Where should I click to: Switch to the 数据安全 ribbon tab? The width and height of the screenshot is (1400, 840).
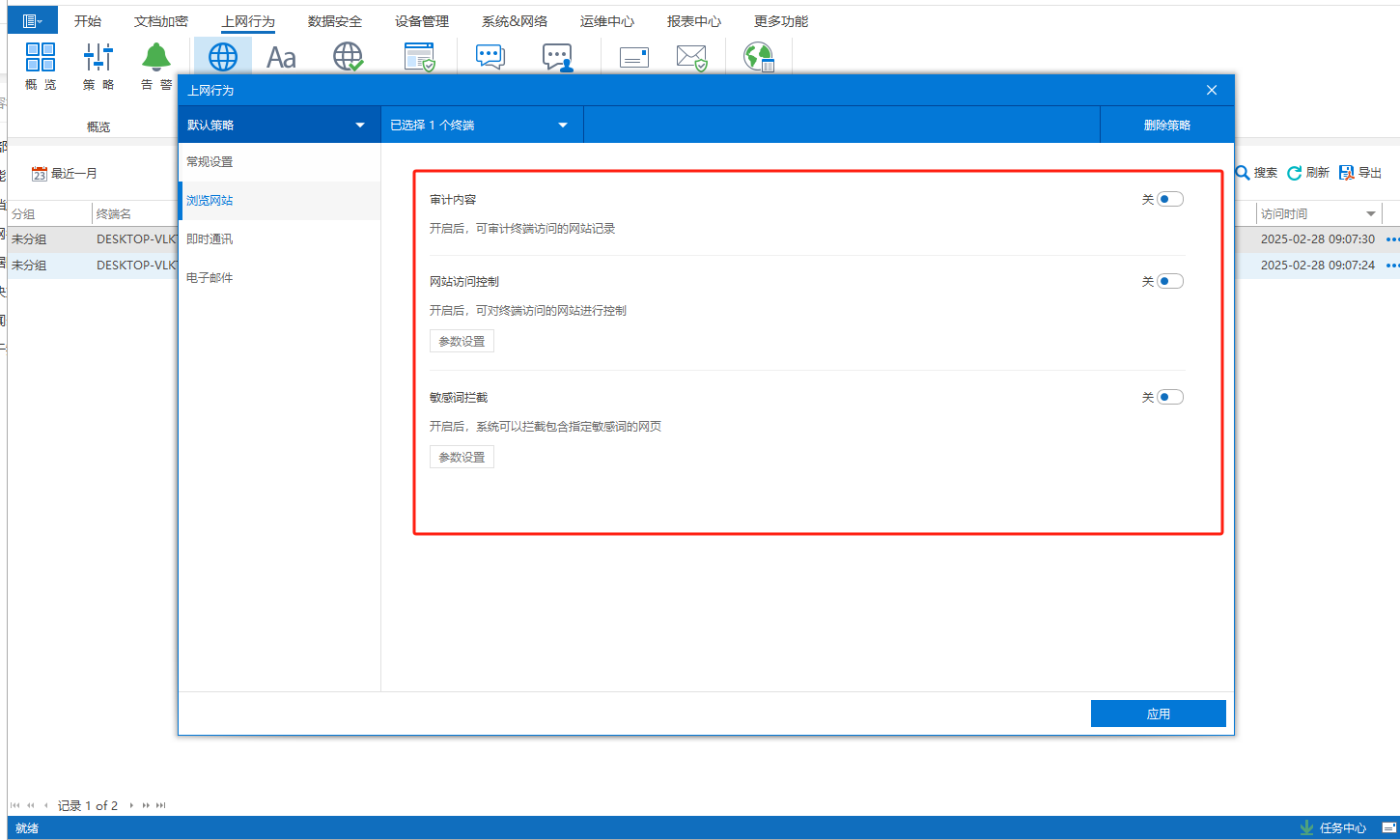335,21
